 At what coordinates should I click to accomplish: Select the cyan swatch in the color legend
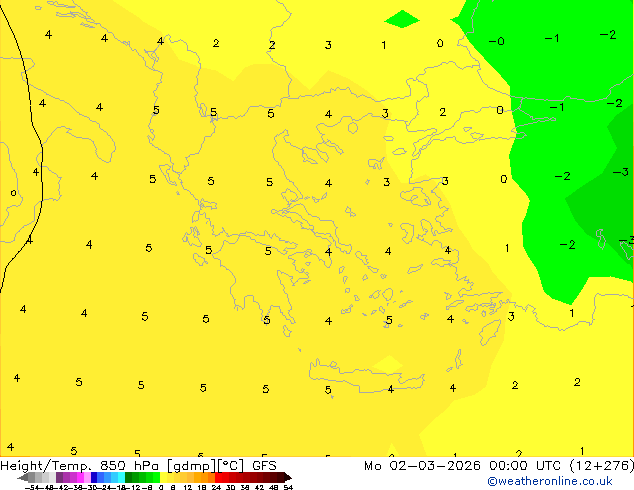(x=121, y=477)
